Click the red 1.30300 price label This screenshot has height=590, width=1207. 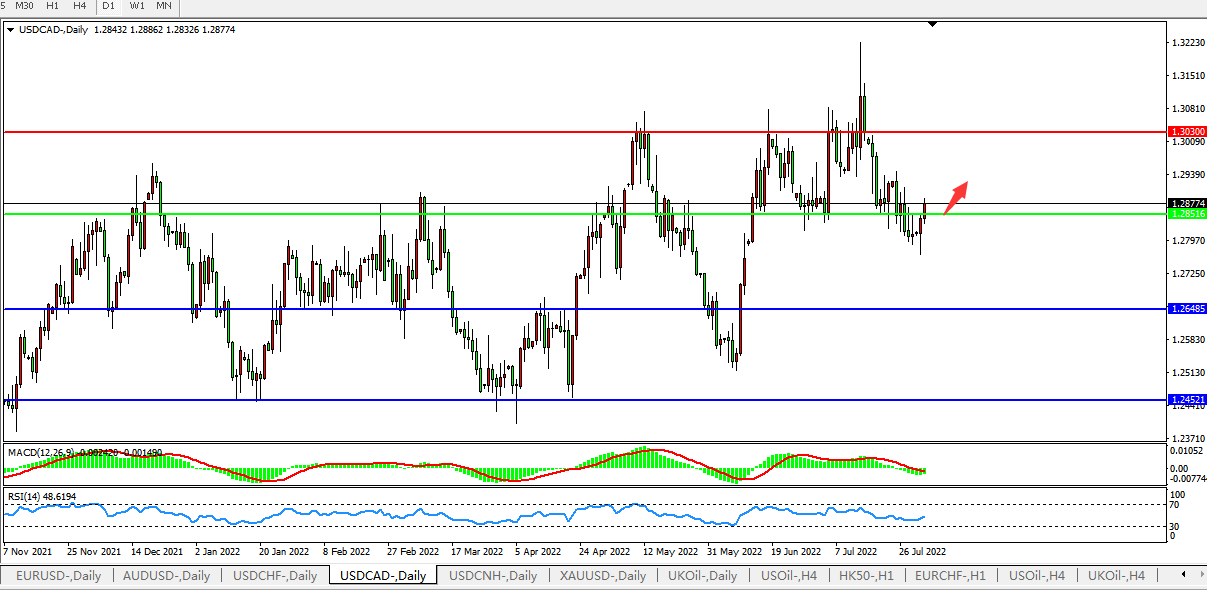click(1187, 131)
